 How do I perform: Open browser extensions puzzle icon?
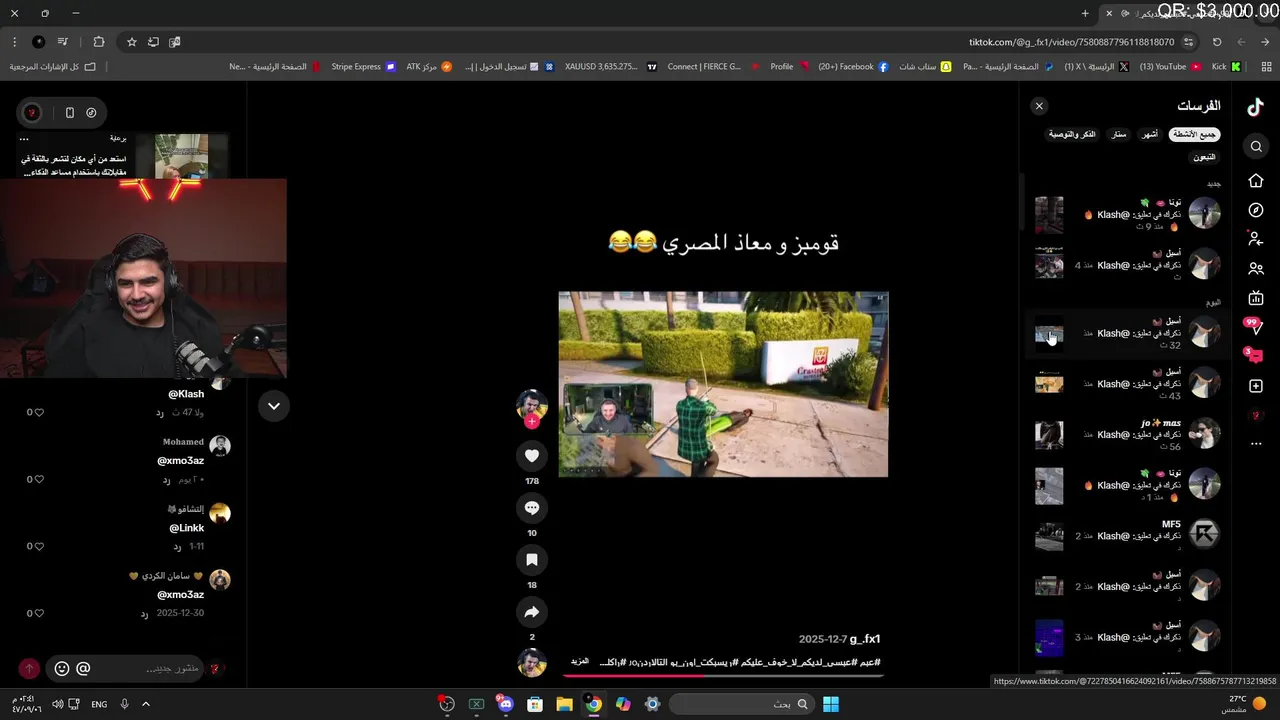pos(98,42)
